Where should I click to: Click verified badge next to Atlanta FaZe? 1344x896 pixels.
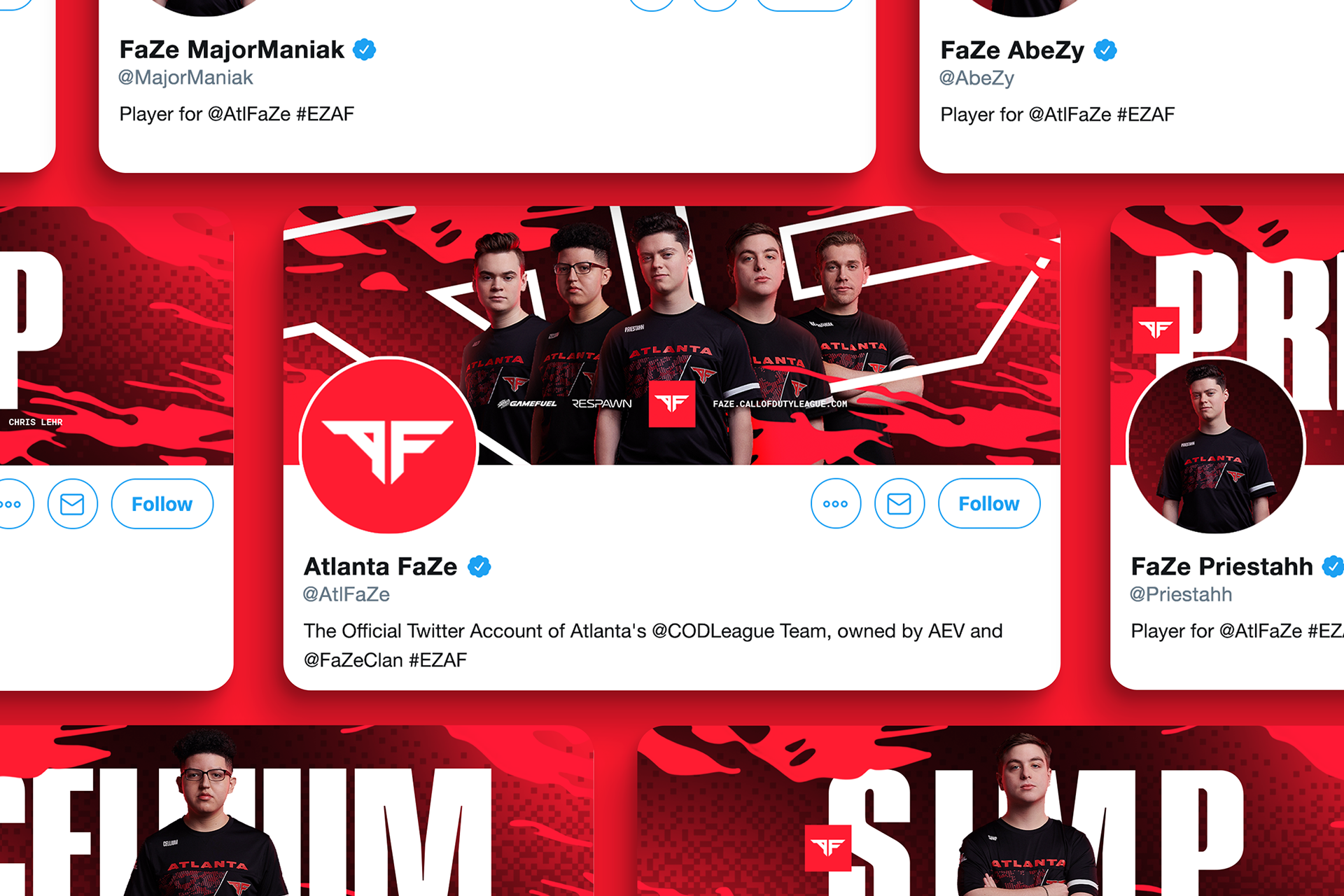(x=479, y=566)
